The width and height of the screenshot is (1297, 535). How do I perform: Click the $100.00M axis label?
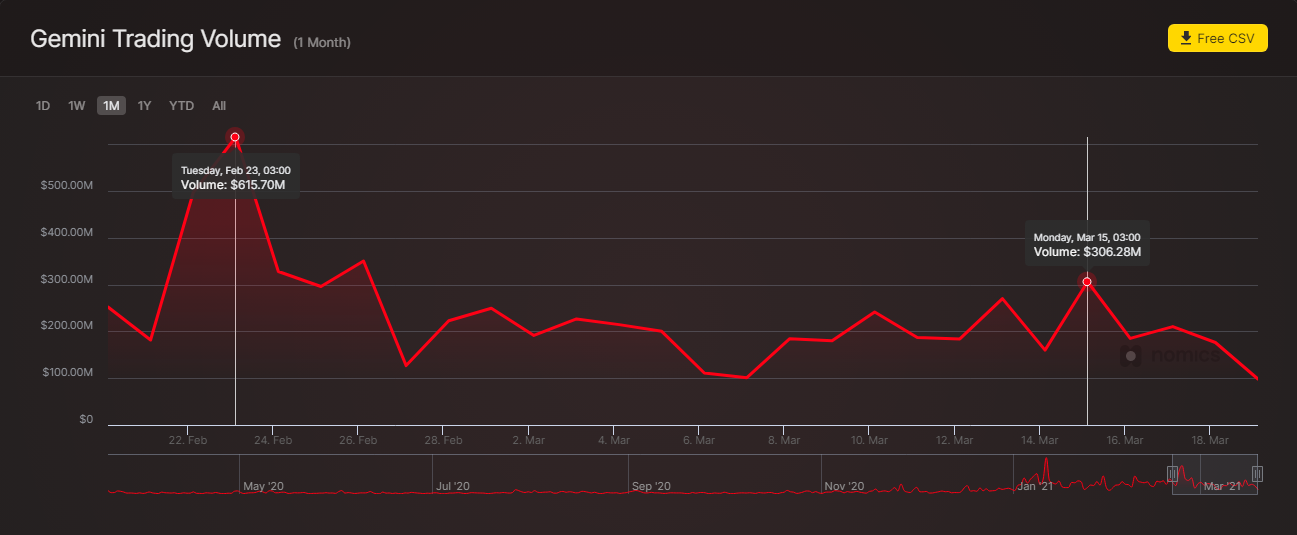coord(67,373)
